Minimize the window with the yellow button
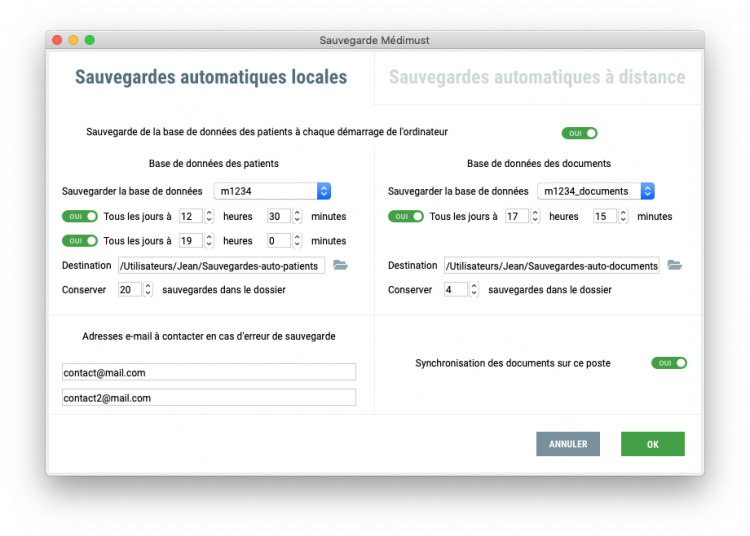The image size is (750, 536). [x=73, y=40]
